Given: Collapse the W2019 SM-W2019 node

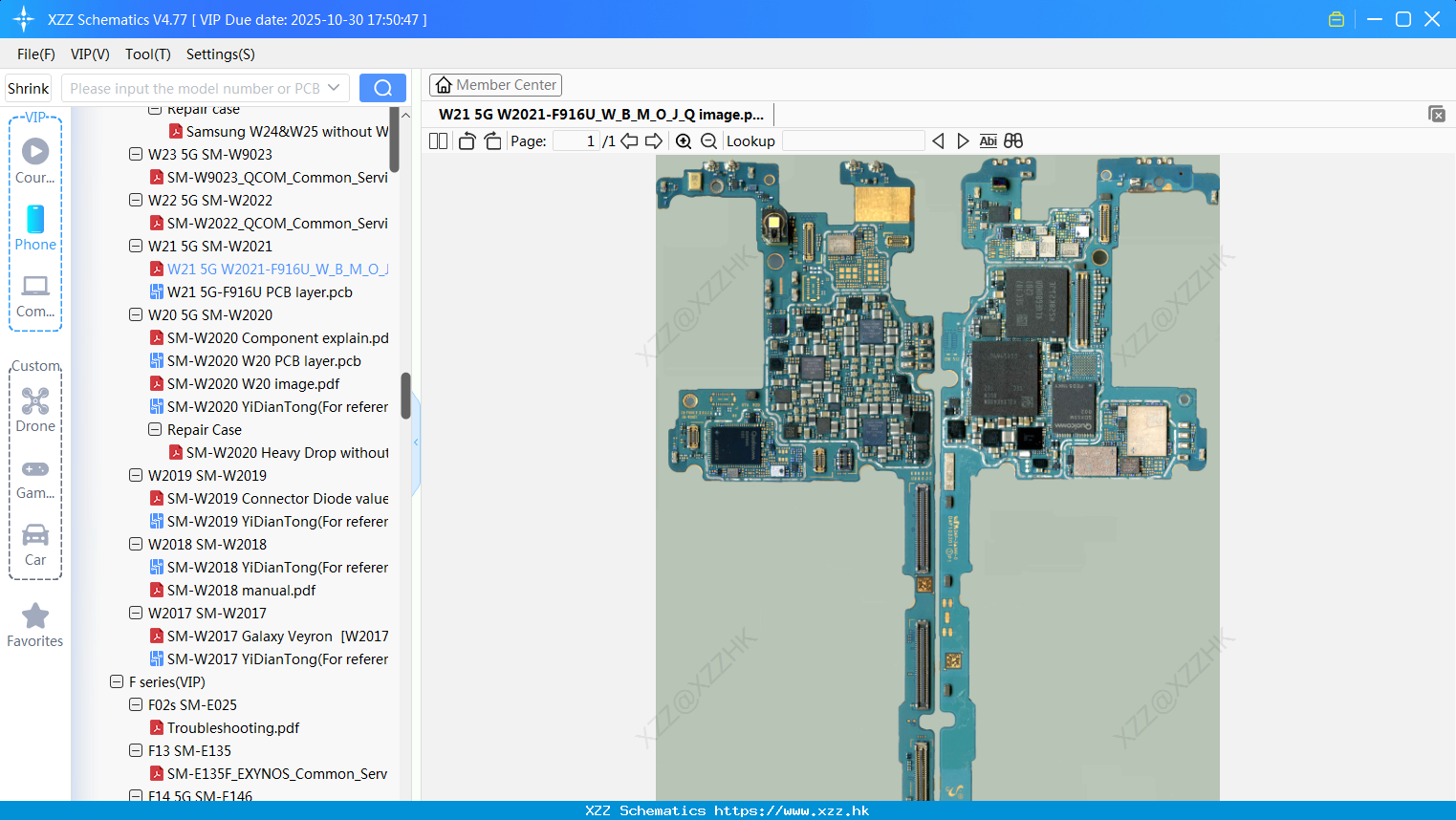Looking at the screenshot, I should 136,475.
